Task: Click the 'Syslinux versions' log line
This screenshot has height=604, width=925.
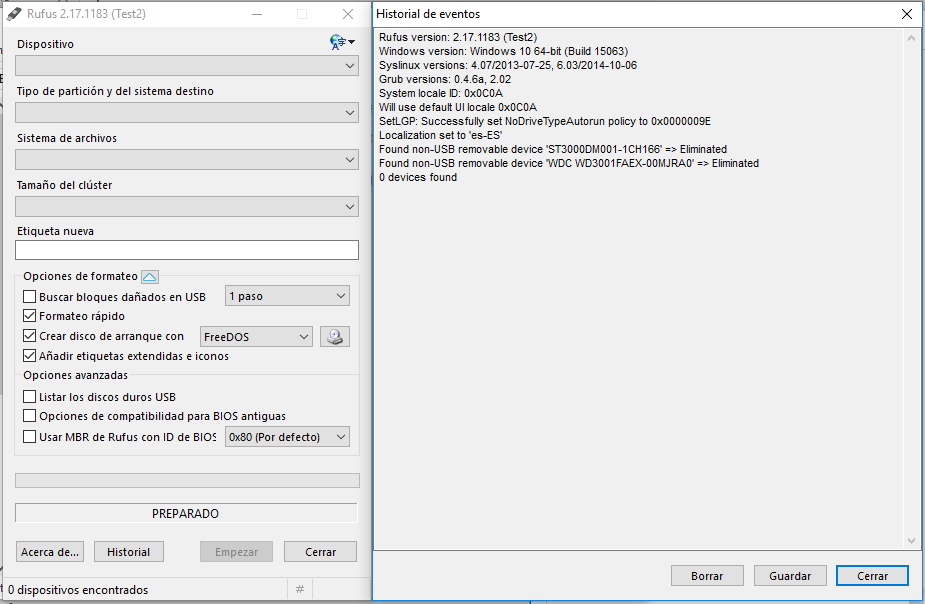Action: tap(508, 65)
